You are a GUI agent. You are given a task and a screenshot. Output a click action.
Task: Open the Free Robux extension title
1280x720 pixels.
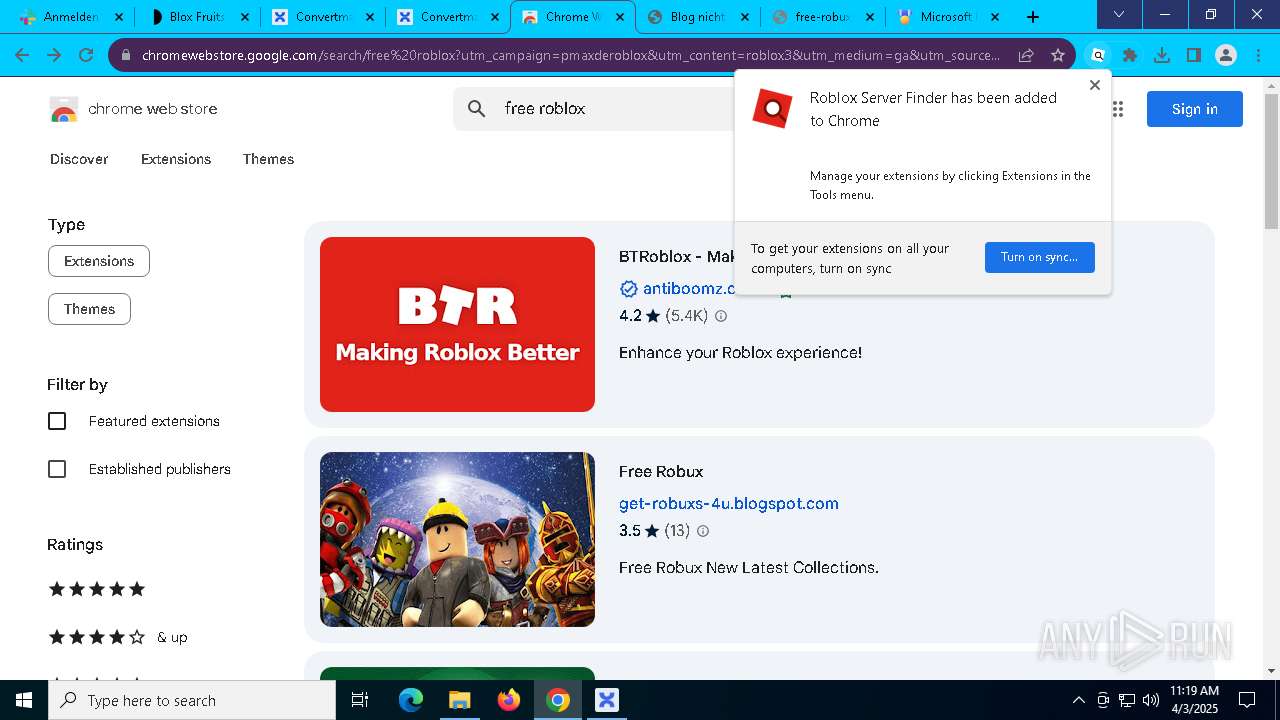[661, 472]
